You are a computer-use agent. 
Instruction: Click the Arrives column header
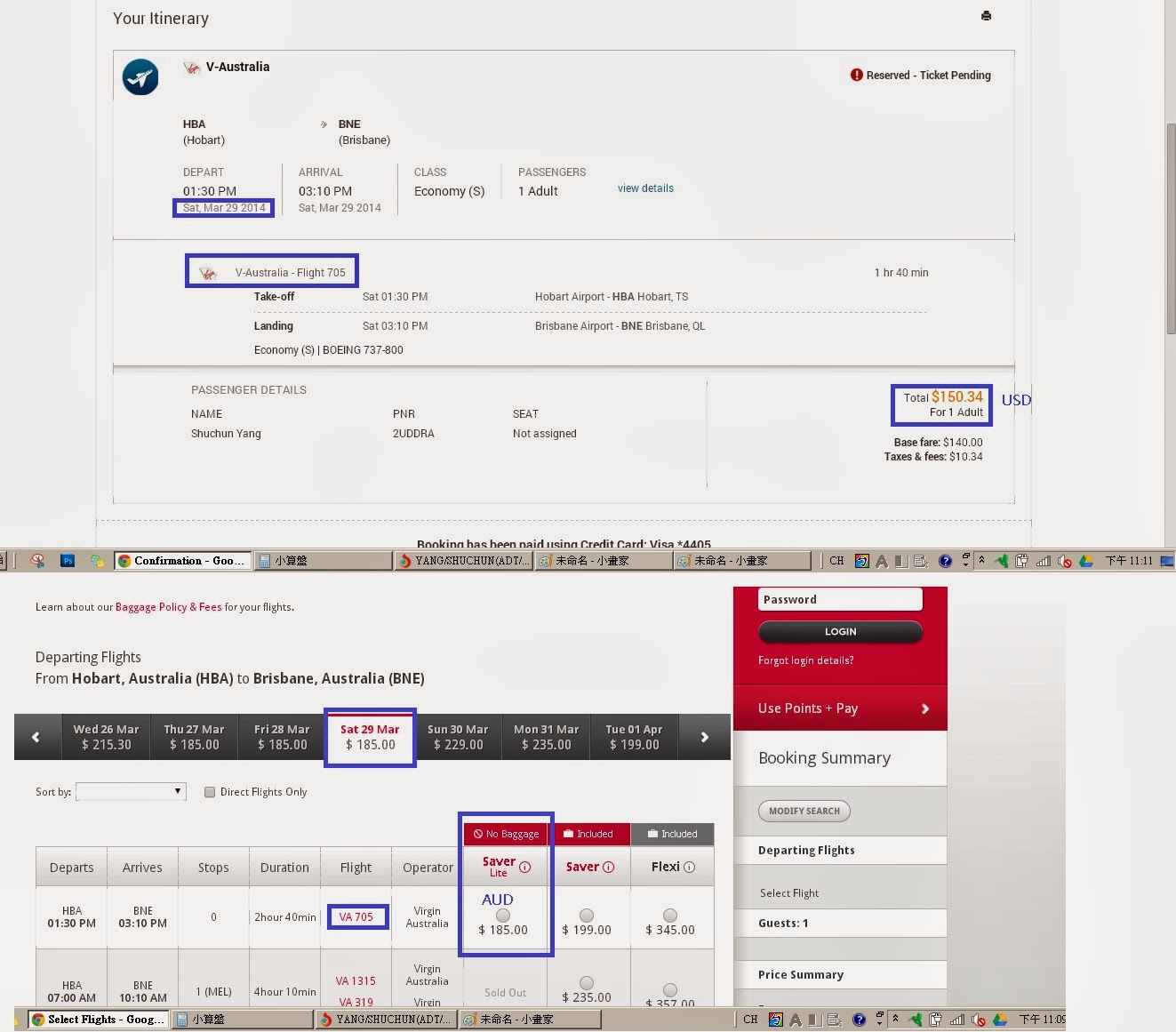tap(142, 868)
